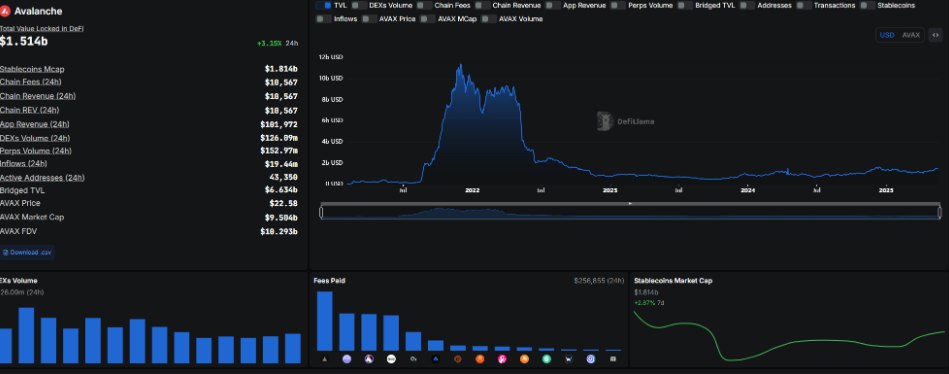Click the Inflows value $19.44m

[281, 163]
